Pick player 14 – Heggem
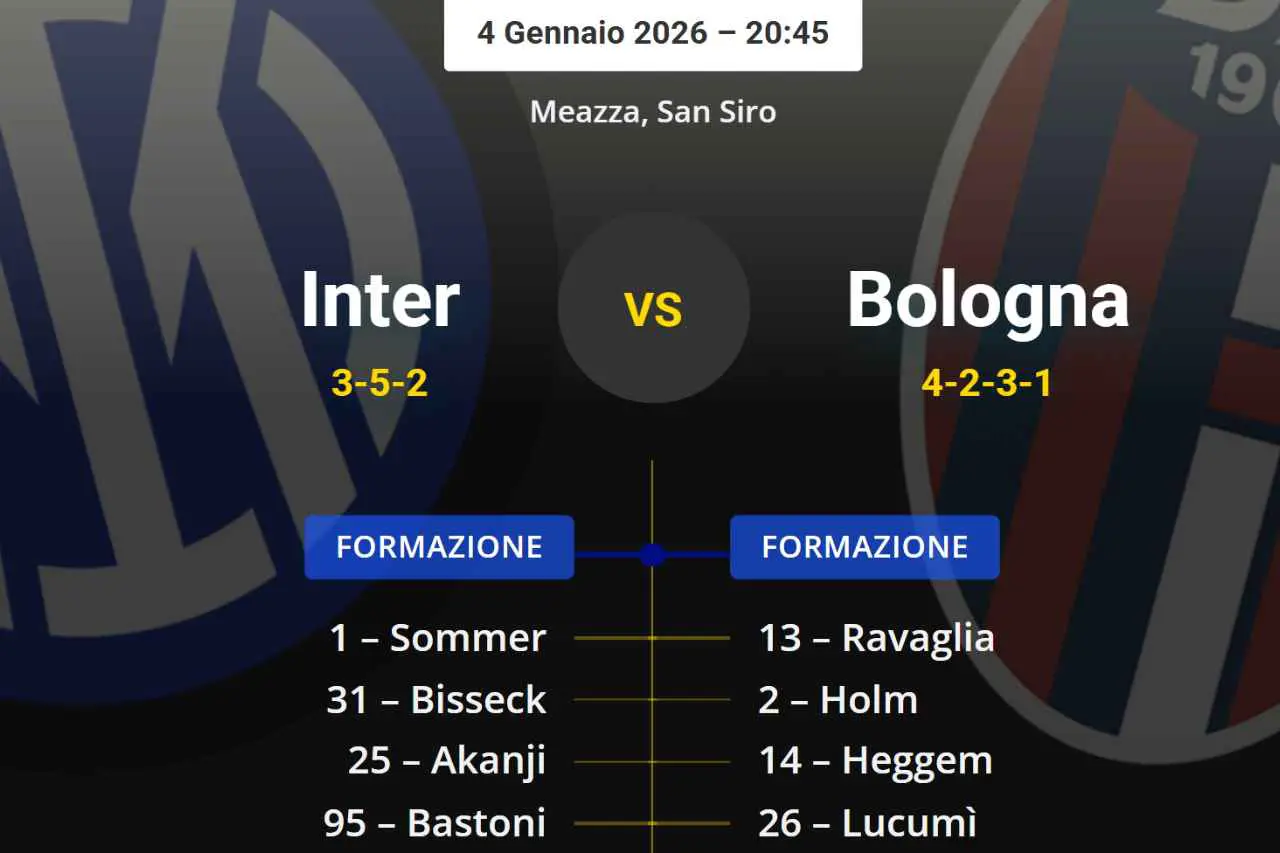The height and width of the screenshot is (853, 1280). pyautogui.click(x=875, y=761)
